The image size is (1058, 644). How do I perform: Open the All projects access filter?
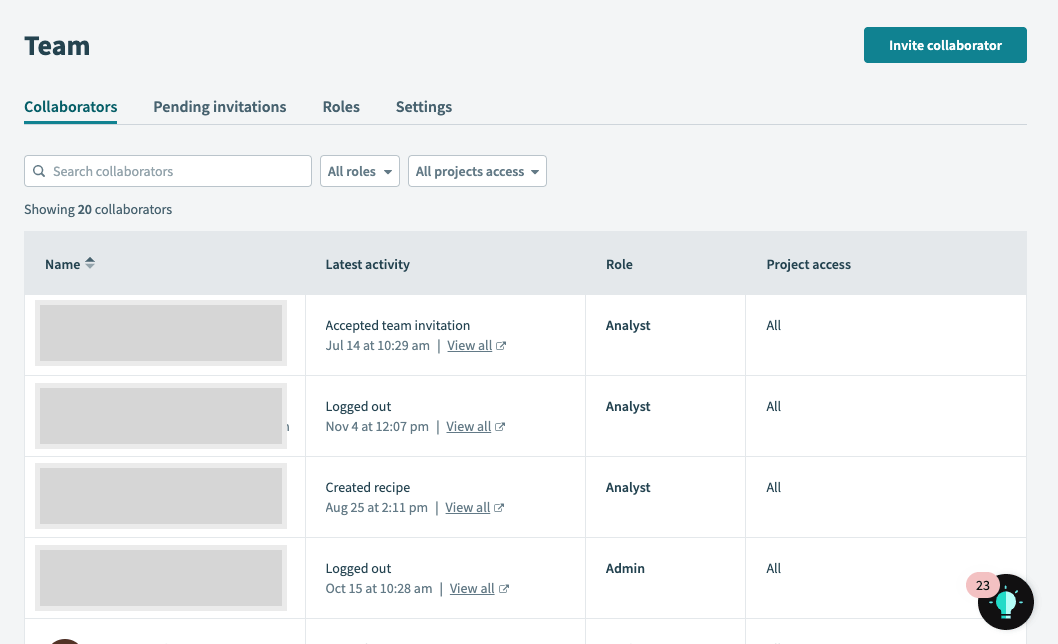tap(477, 171)
